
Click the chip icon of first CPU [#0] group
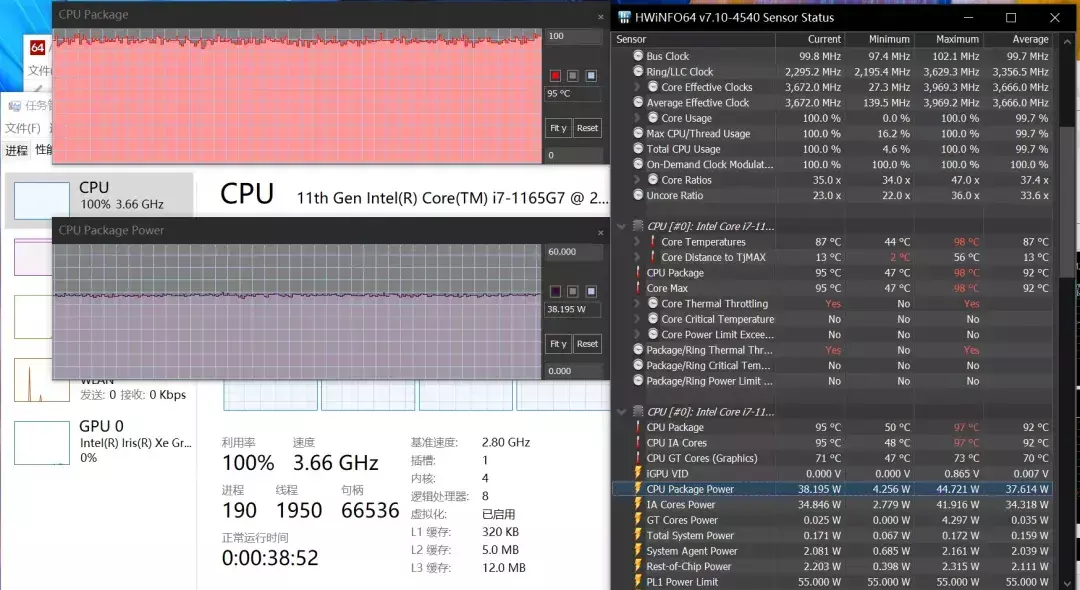638,226
